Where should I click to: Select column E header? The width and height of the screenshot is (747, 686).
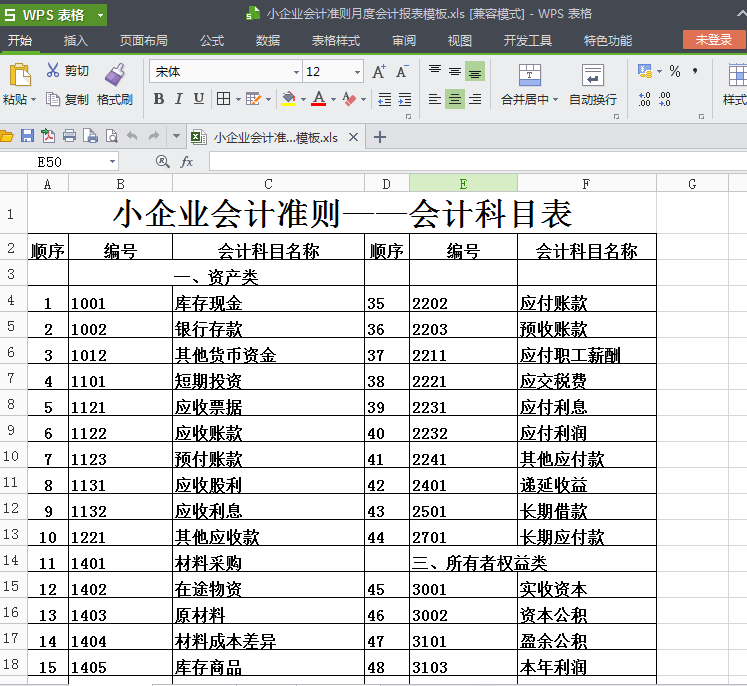click(x=463, y=183)
